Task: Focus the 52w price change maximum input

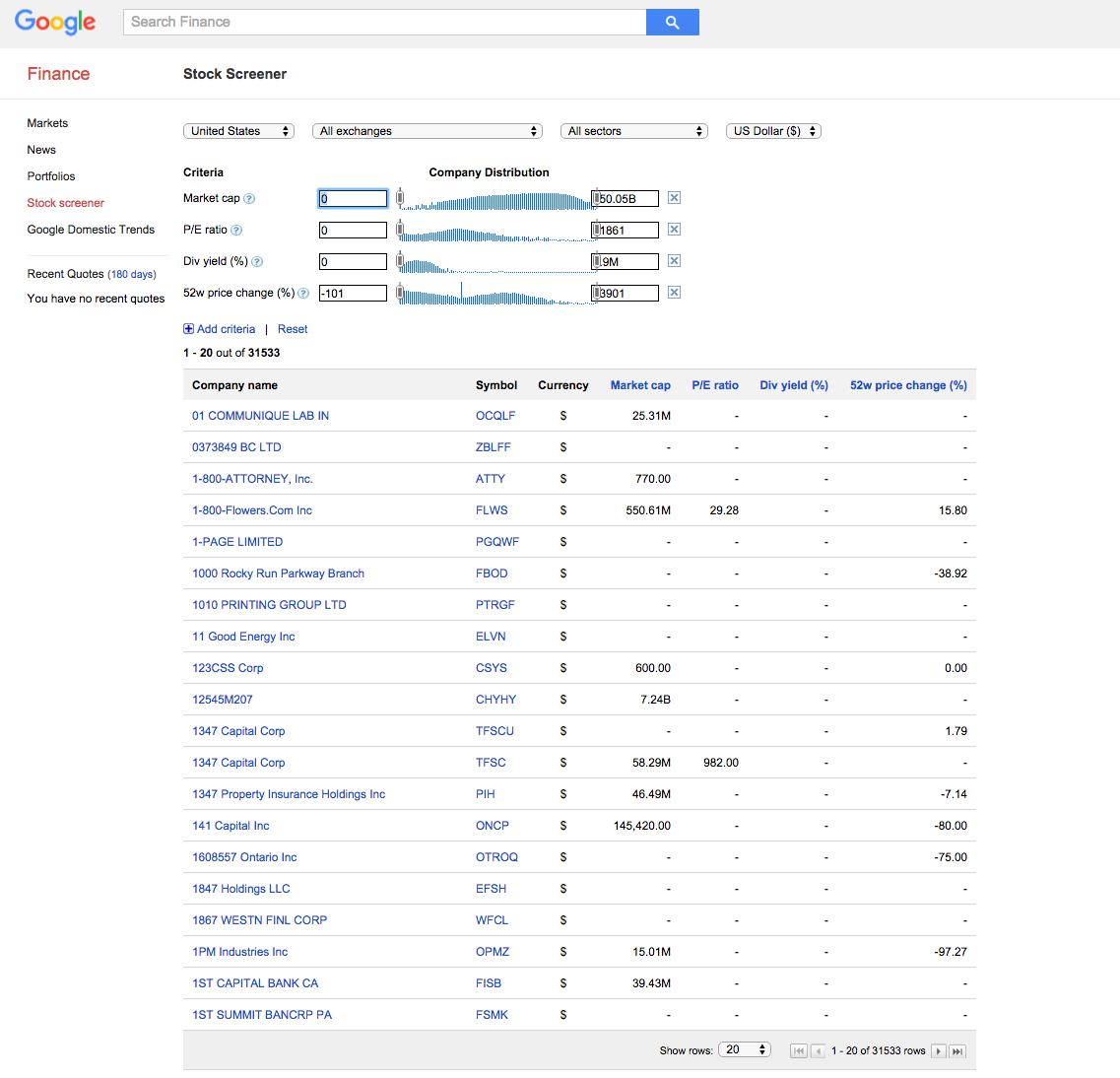Action: (x=625, y=293)
